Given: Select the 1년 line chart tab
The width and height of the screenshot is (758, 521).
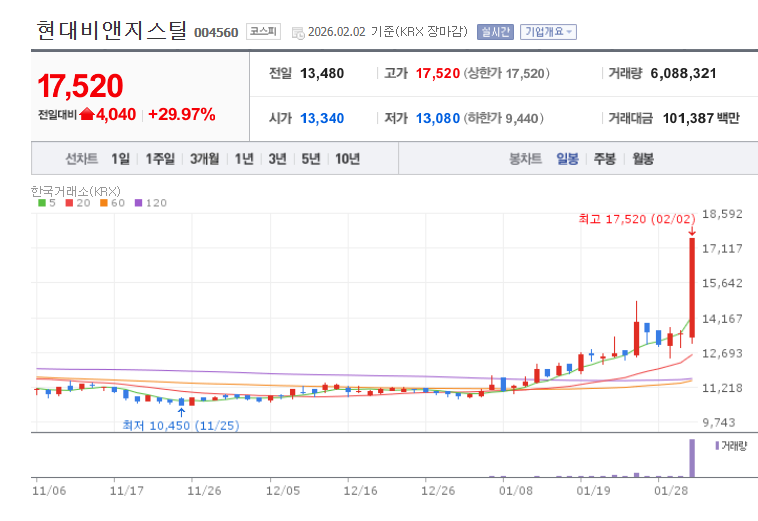Looking at the screenshot, I should coord(244,159).
